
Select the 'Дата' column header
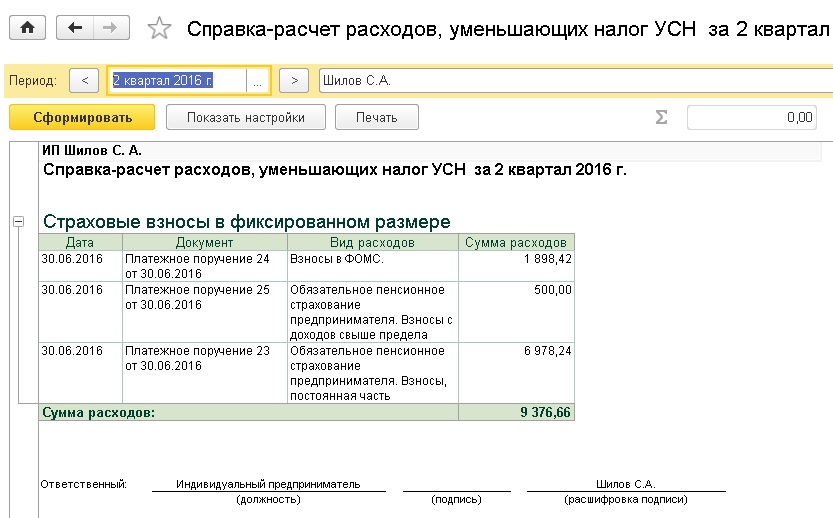(80, 242)
